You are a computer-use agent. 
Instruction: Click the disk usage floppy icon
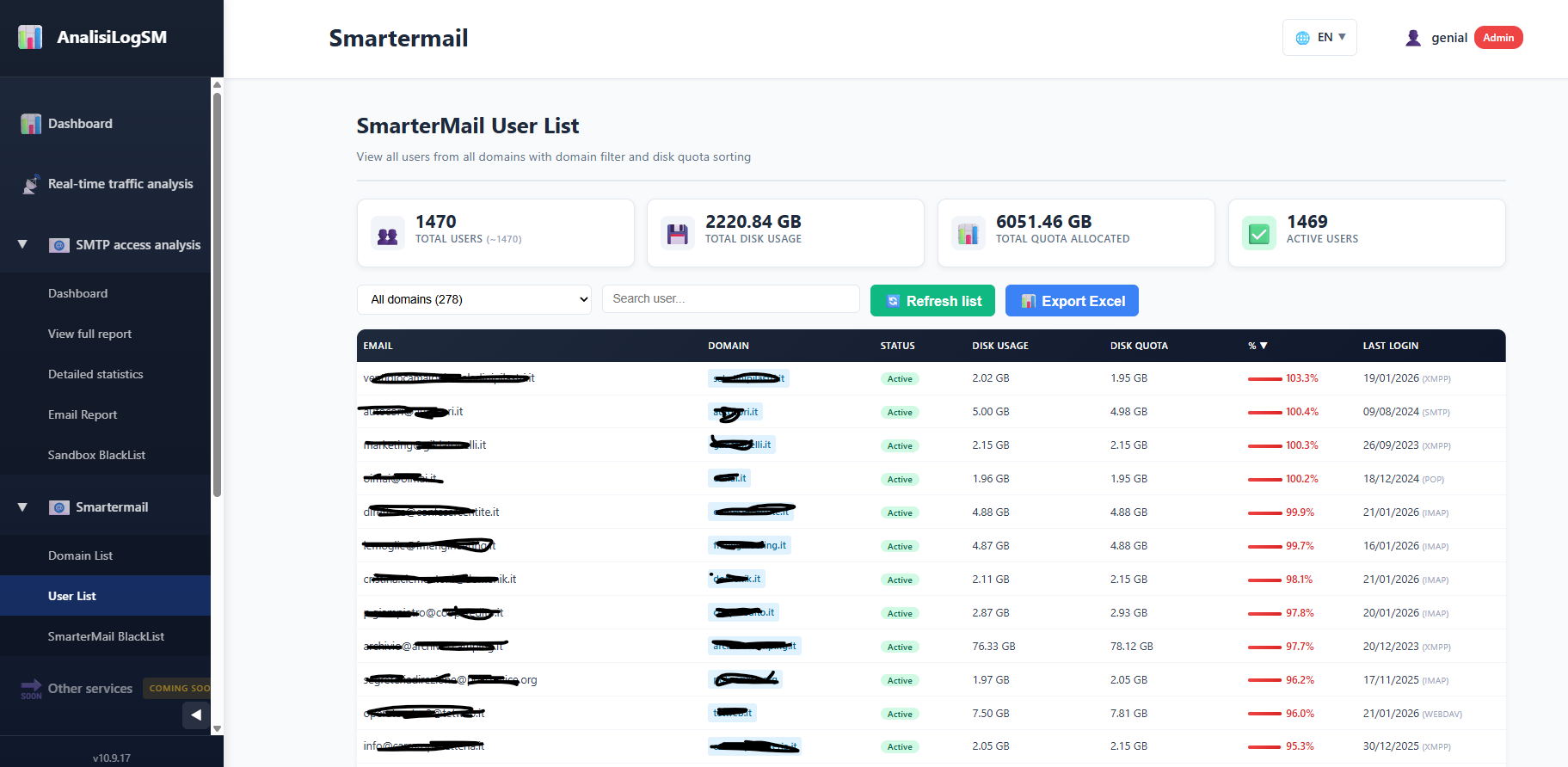click(x=678, y=234)
